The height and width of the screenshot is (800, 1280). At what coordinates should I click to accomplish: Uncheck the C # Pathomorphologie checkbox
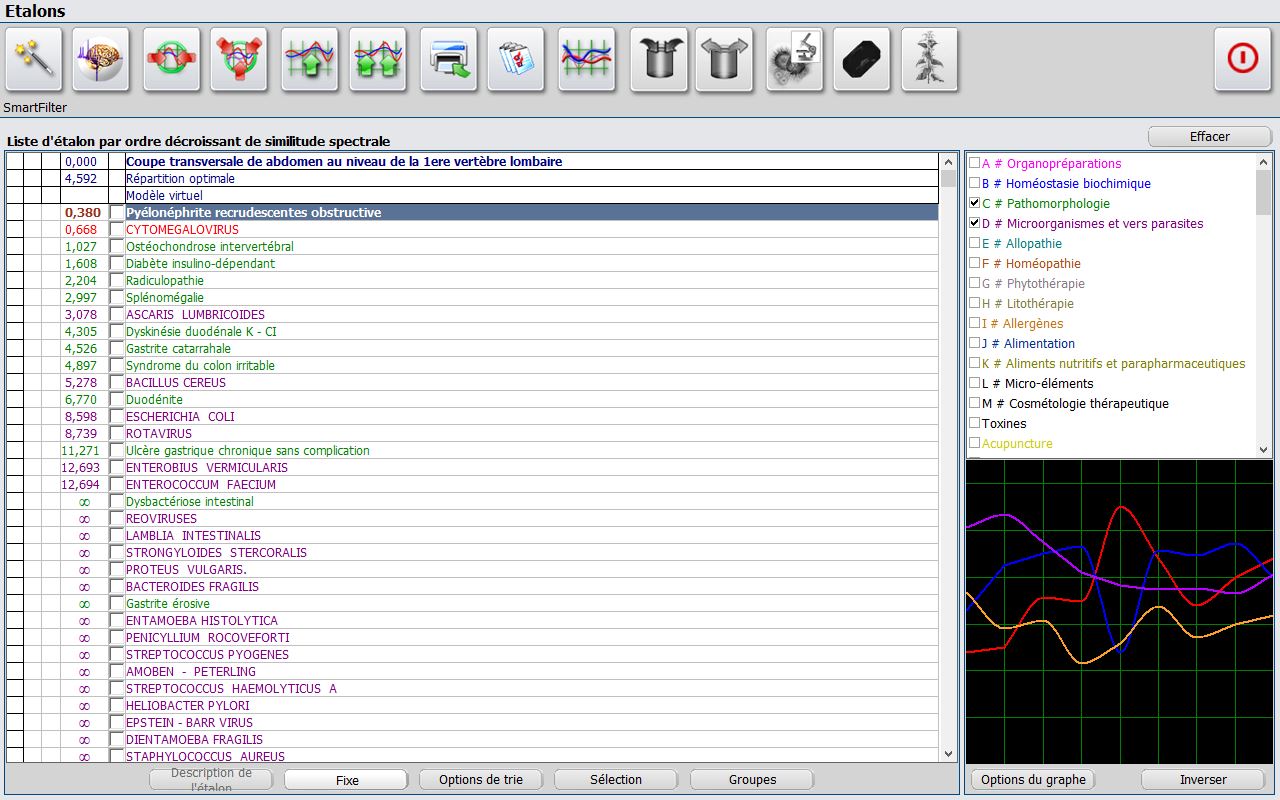point(975,203)
